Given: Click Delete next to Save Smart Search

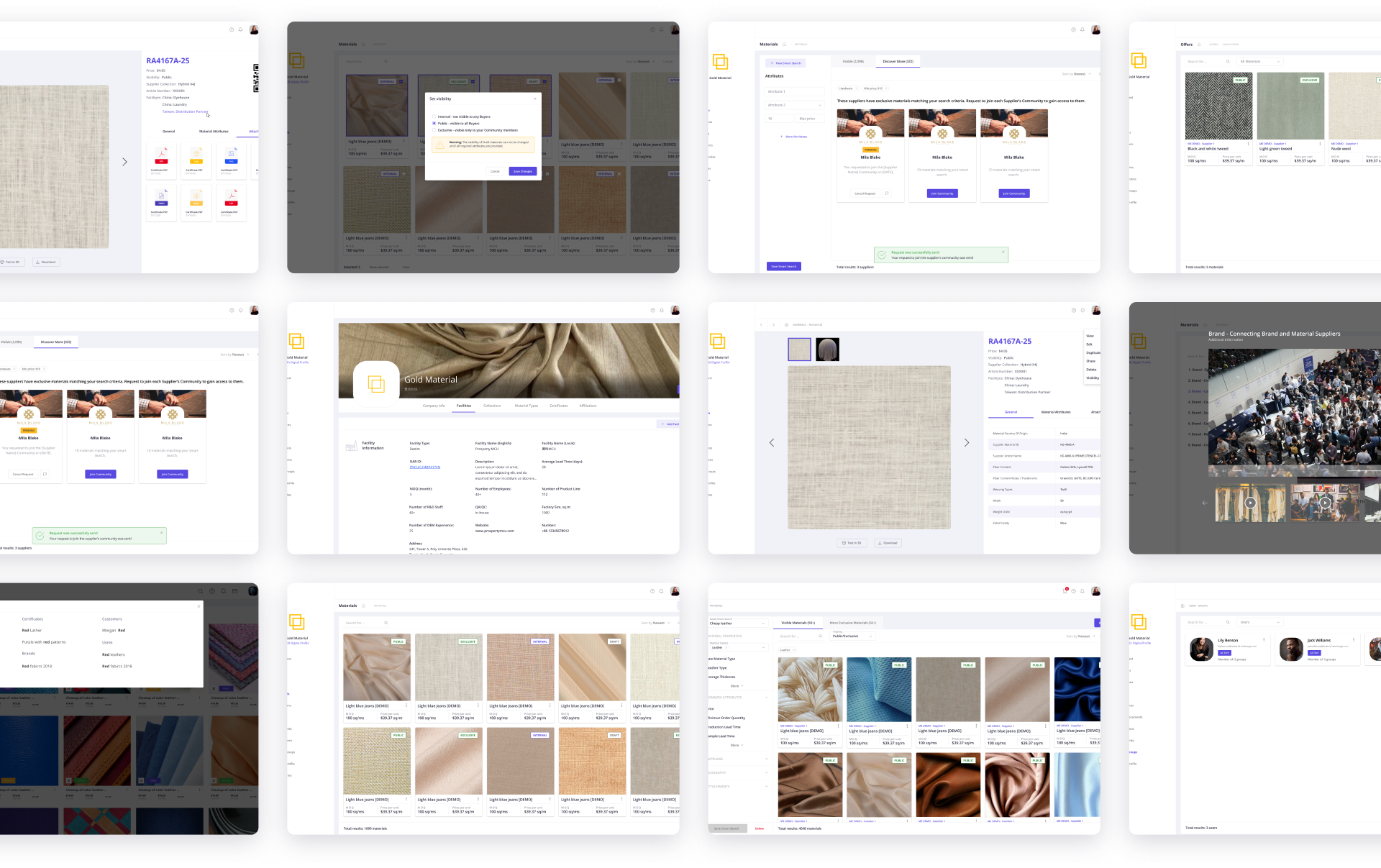Looking at the screenshot, I should pyautogui.click(x=760, y=828).
